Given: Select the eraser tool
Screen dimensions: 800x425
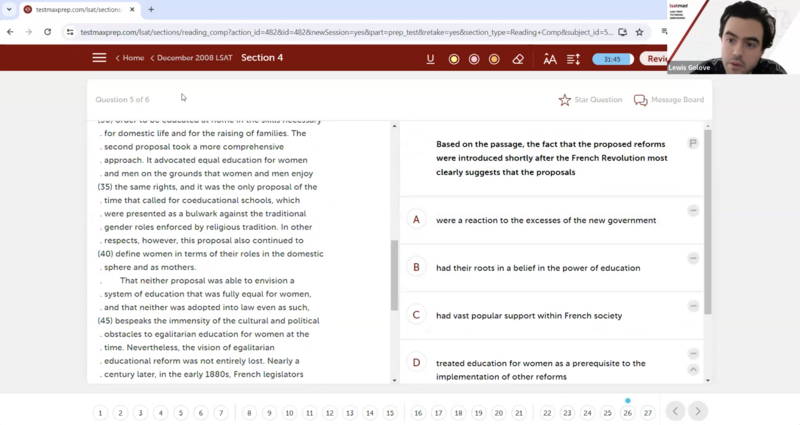Looking at the screenshot, I should pos(517,59).
